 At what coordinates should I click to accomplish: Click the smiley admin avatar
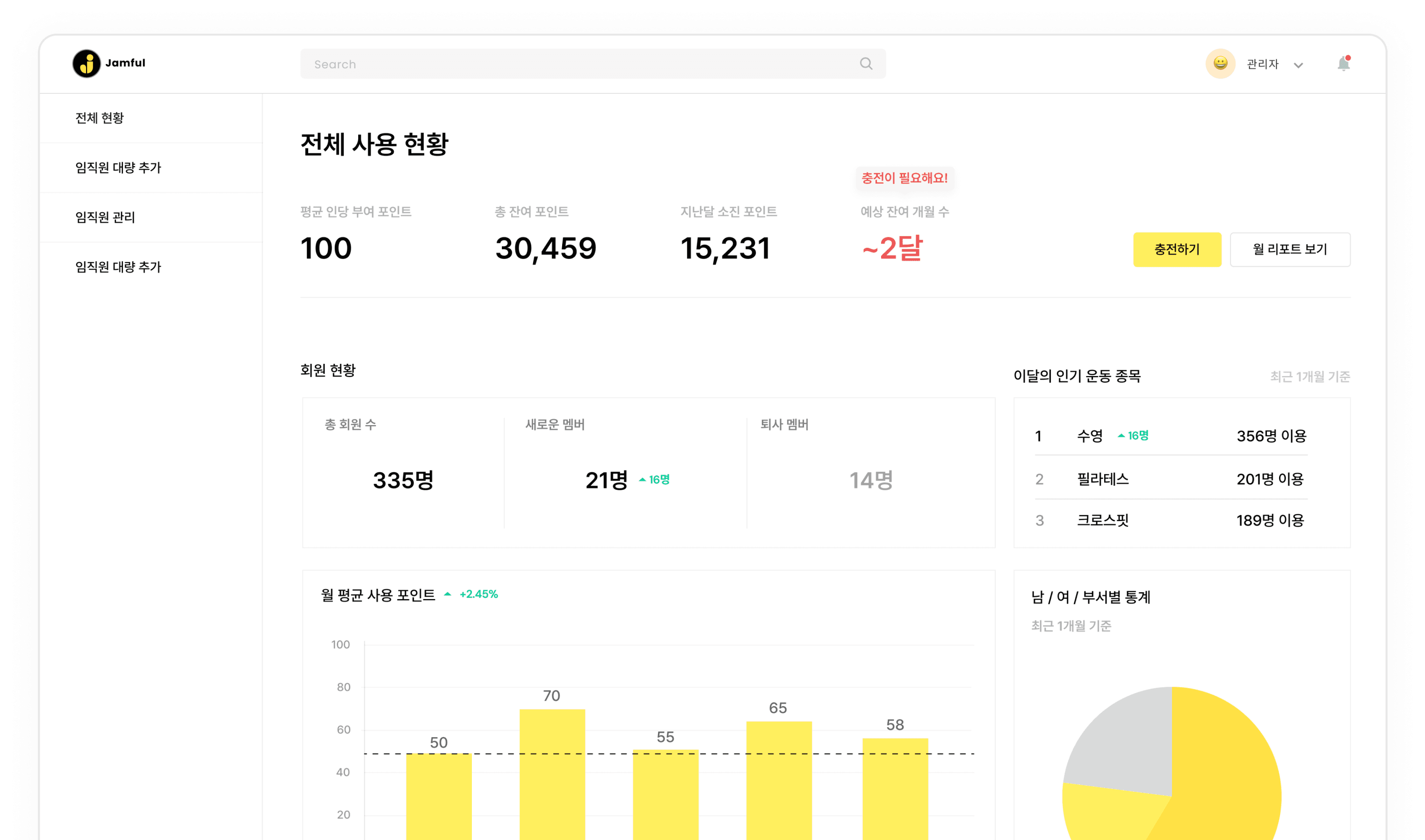pos(1220,64)
